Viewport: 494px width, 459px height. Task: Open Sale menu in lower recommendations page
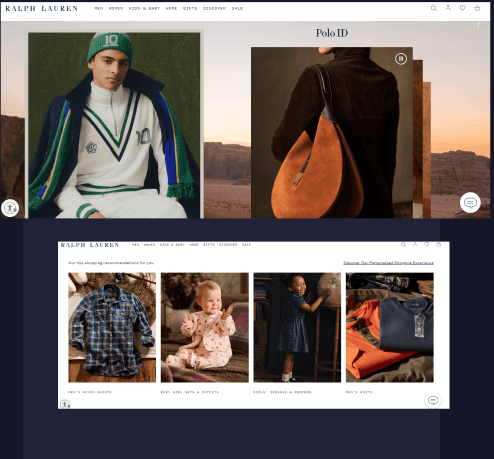pos(246,245)
